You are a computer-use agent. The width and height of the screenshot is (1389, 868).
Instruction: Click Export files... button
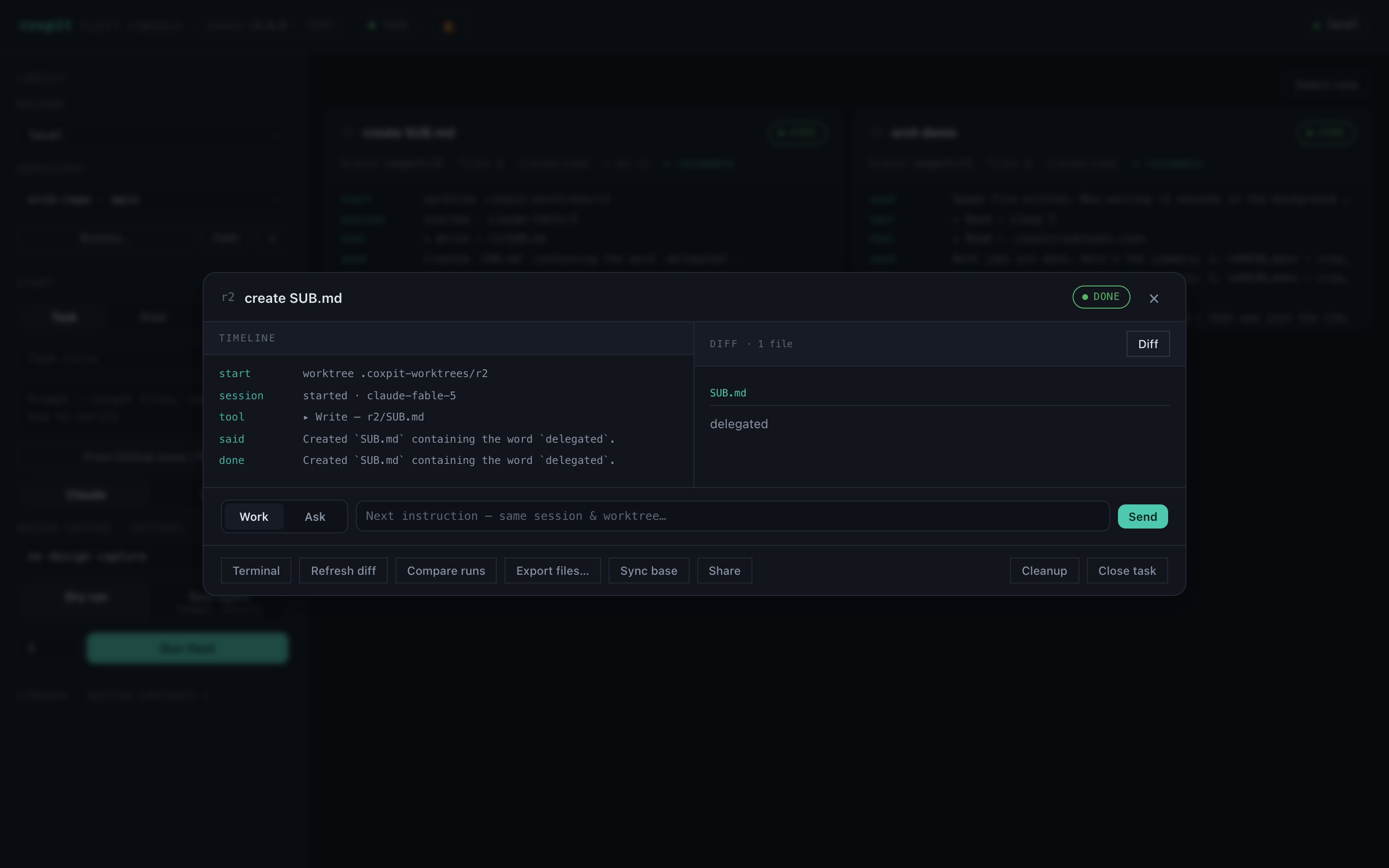point(552,570)
